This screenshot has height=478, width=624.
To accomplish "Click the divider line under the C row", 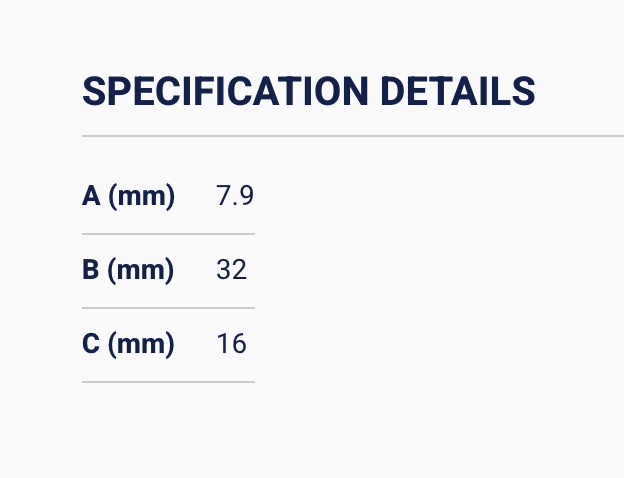I will coord(168,382).
